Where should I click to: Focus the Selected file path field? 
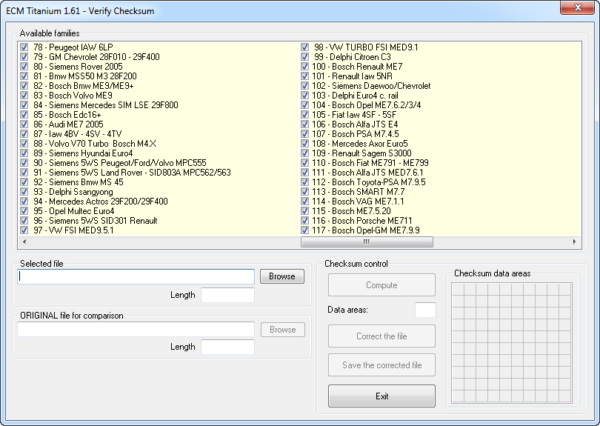pos(136,277)
